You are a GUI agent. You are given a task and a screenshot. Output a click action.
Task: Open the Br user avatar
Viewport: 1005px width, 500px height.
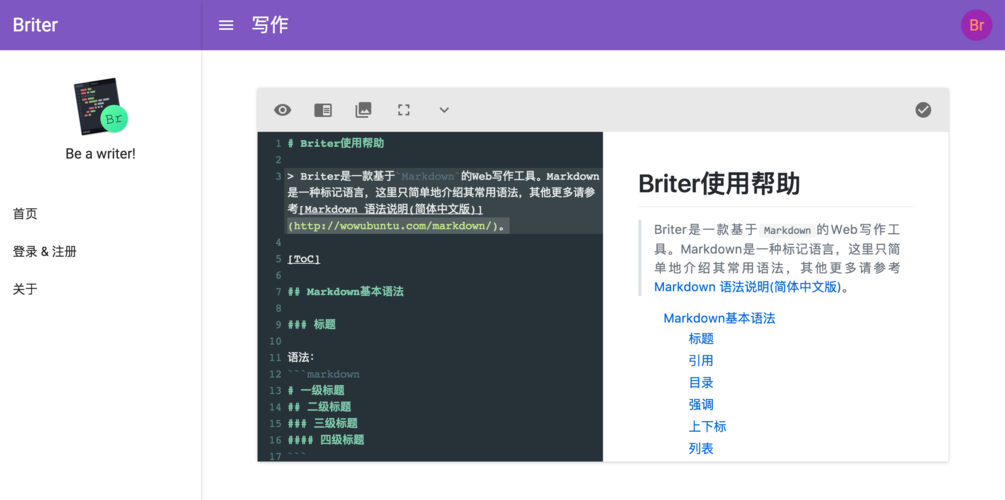[x=977, y=26]
